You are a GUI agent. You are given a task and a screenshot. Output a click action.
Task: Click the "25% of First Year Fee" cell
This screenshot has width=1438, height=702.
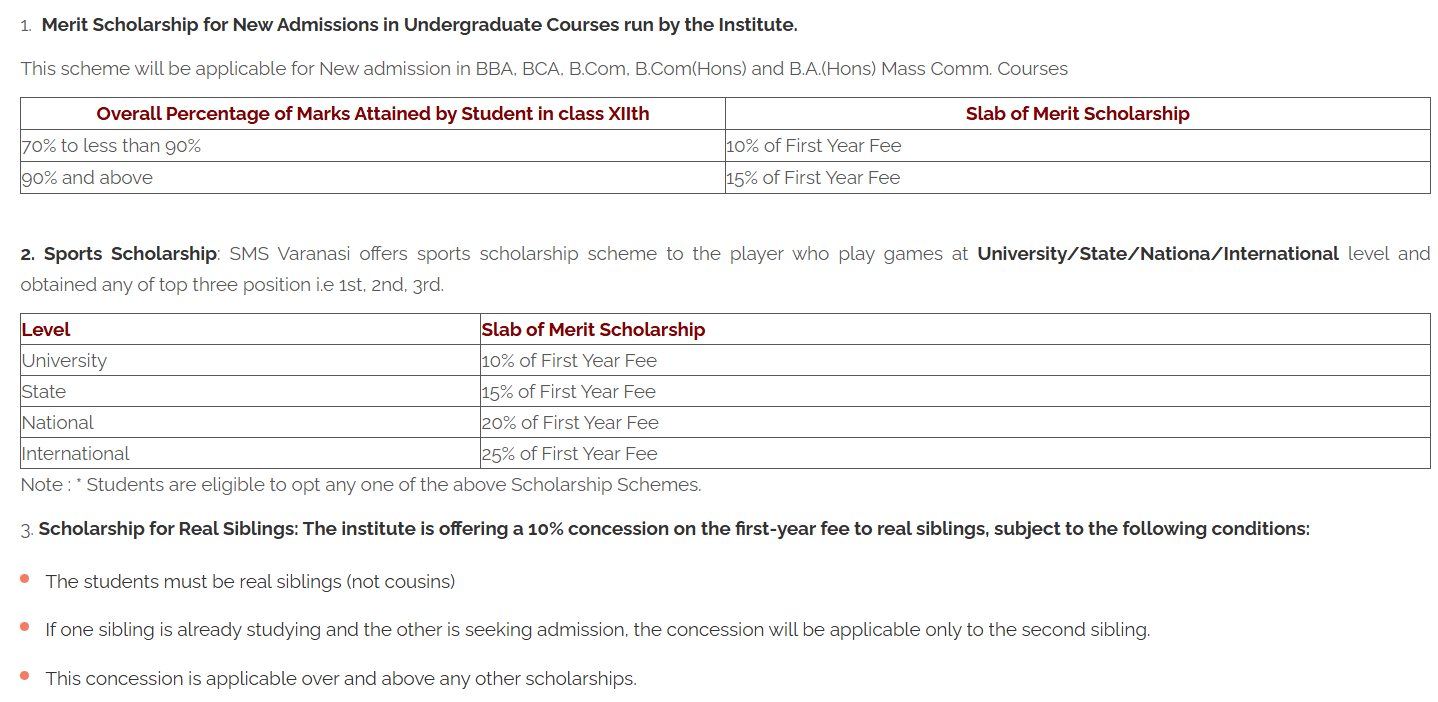click(x=570, y=454)
